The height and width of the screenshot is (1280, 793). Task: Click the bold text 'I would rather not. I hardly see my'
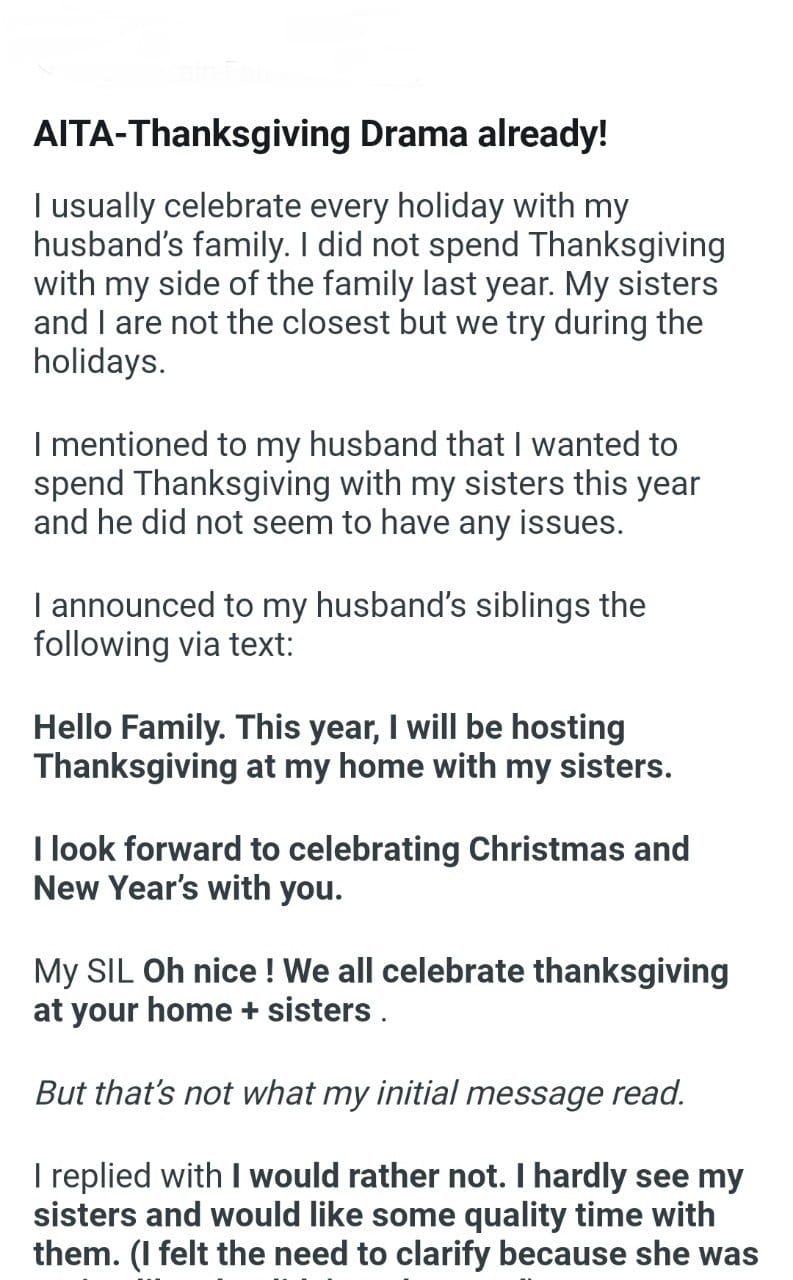click(x=487, y=1176)
